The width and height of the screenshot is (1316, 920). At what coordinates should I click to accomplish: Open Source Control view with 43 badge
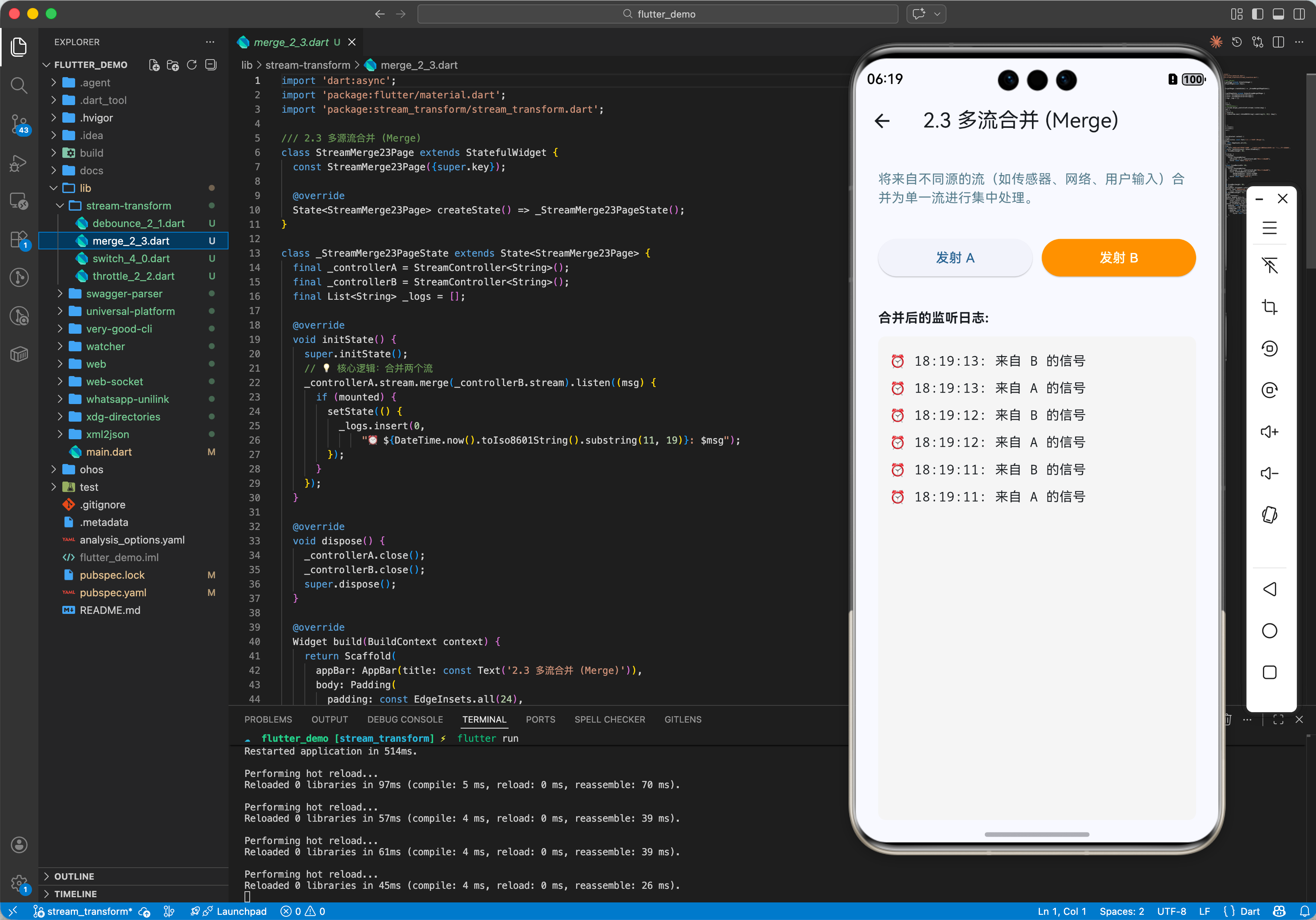tap(19, 123)
